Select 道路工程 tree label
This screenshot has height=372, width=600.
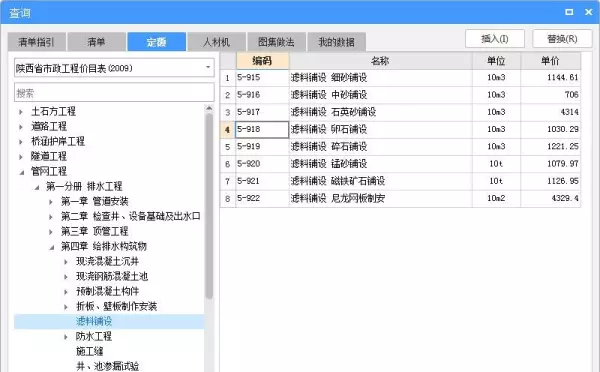coord(49,126)
